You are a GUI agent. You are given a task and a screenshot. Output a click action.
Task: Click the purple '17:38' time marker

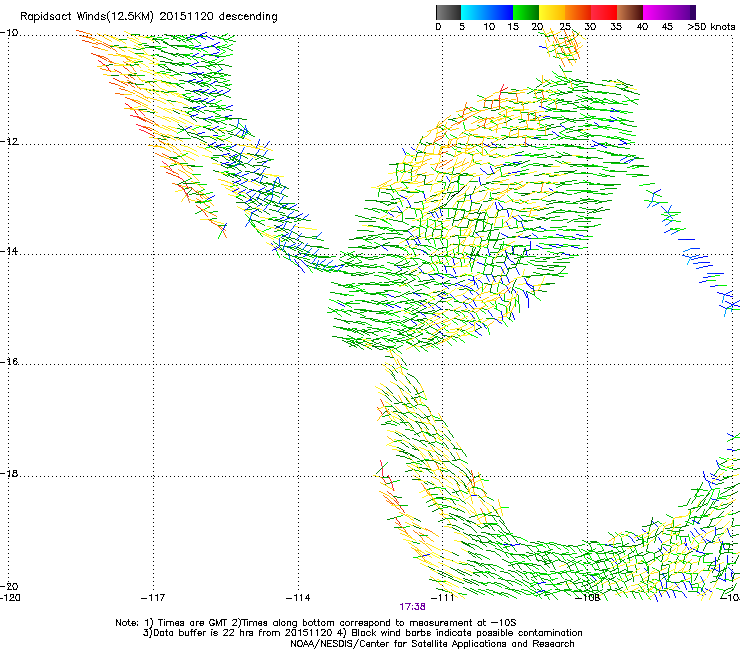tap(412, 607)
